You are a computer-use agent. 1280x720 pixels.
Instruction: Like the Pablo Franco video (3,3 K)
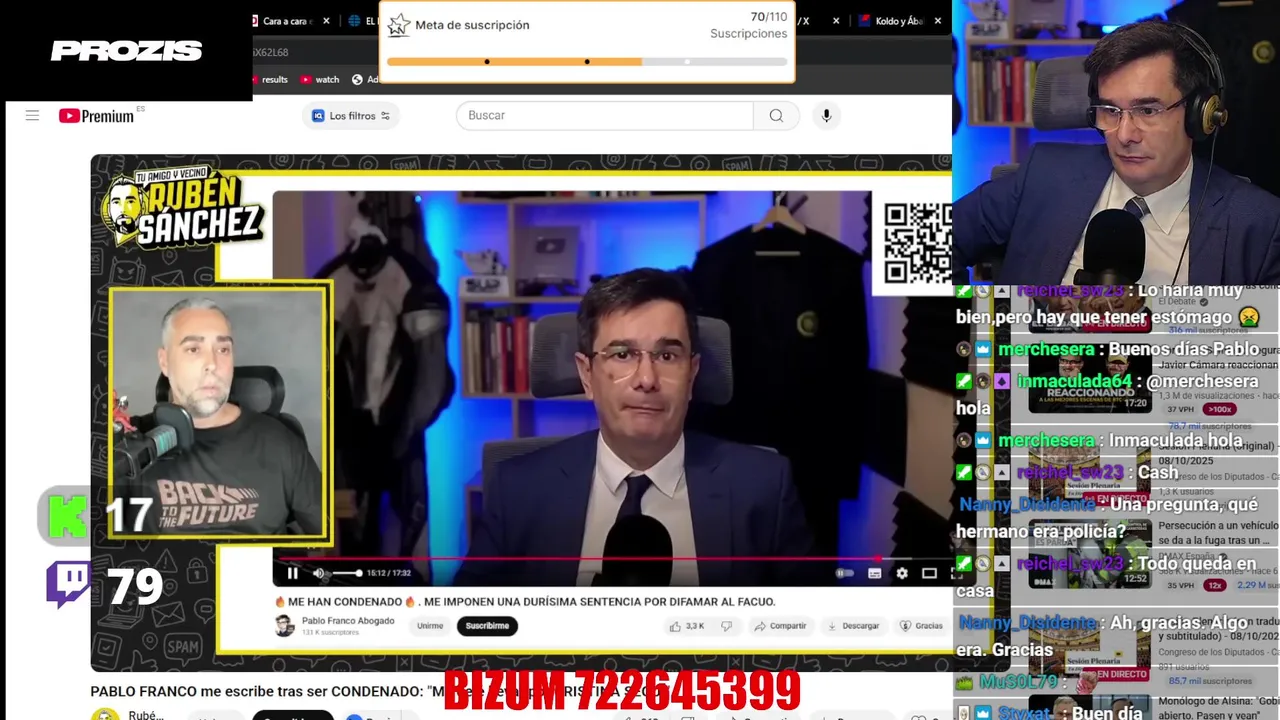[687, 626]
